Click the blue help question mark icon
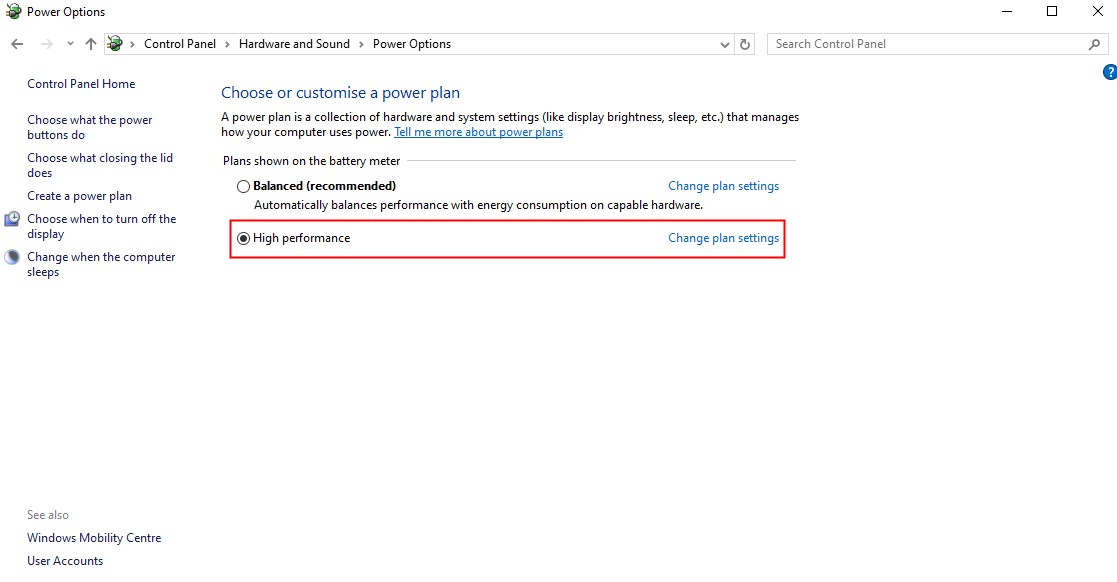The image size is (1117, 582). pyautogui.click(x=1109, y=72)
